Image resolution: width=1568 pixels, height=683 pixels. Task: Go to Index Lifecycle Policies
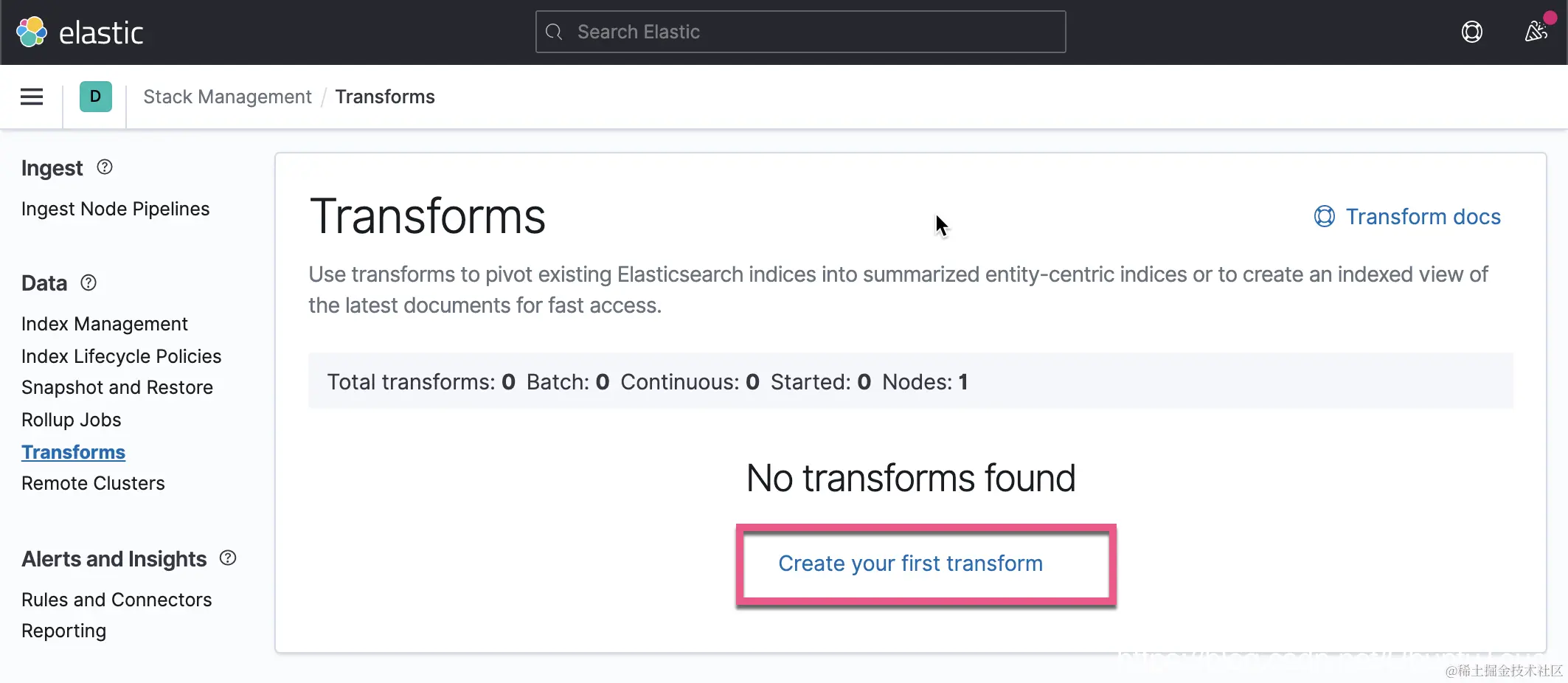pyautogui.click(x=121, y=356)
